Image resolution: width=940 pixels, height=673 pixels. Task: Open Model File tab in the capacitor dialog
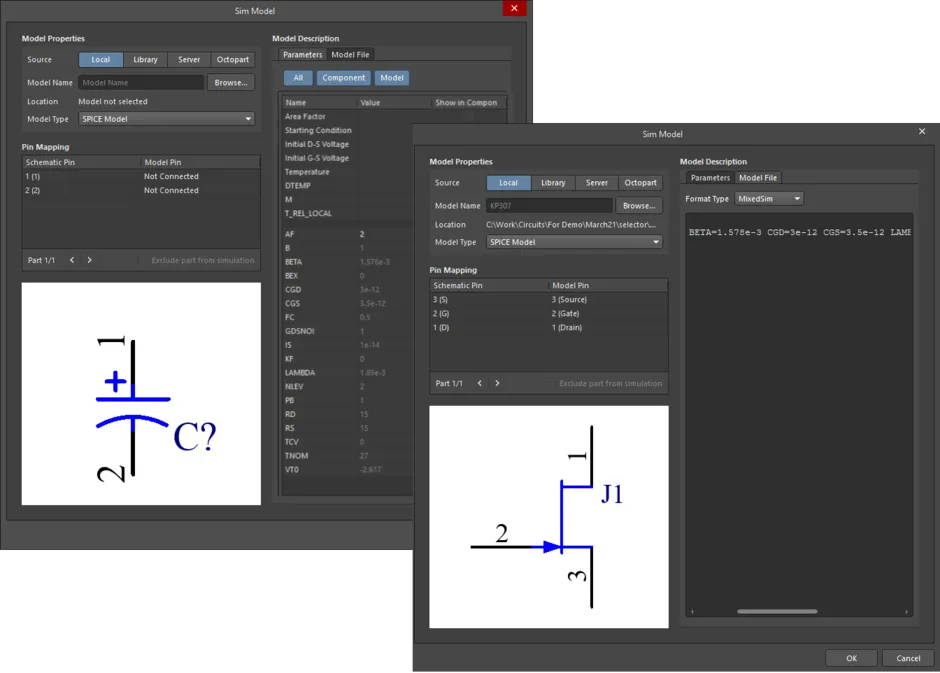point(350,55)
